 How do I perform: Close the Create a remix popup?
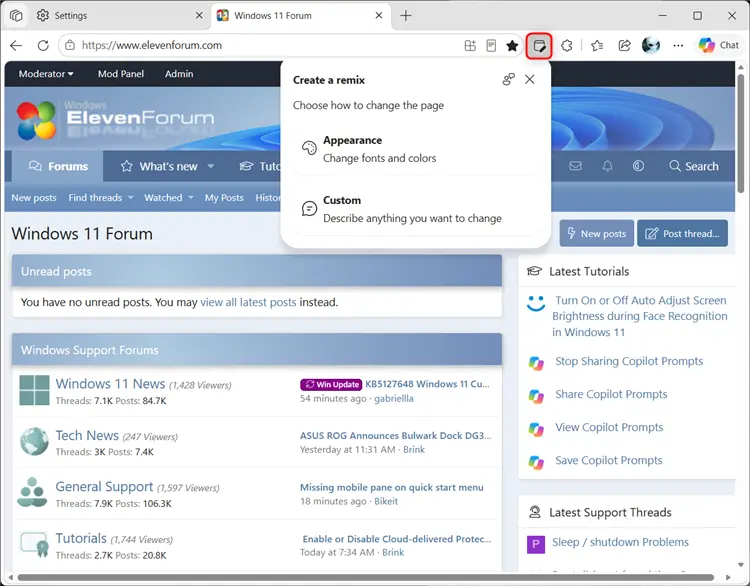point(529,79)
